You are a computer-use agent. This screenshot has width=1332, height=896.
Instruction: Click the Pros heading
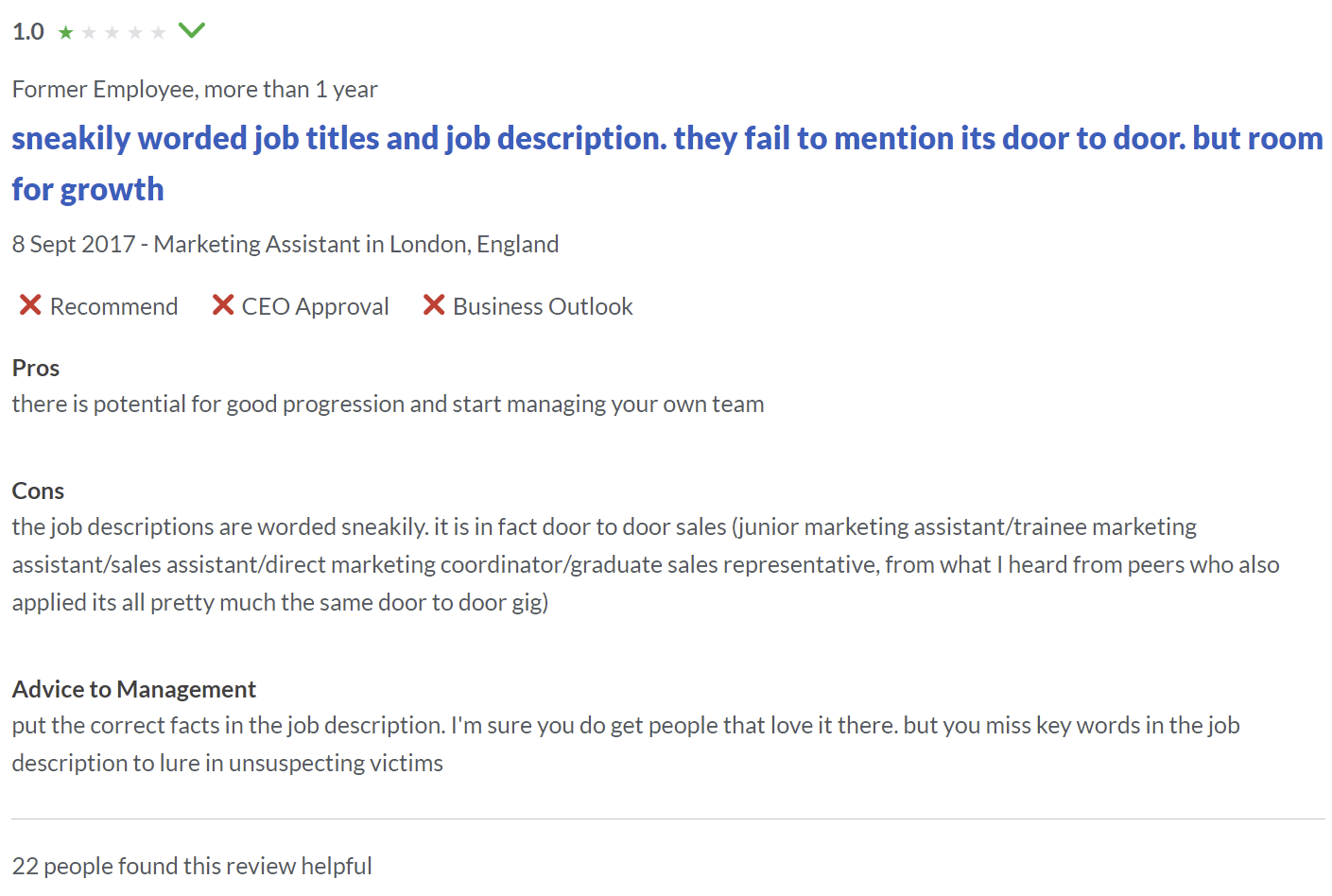pos(36,368)
